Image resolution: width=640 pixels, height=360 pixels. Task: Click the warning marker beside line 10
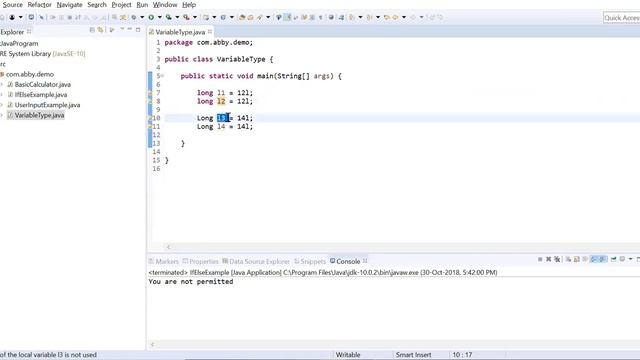150,118
